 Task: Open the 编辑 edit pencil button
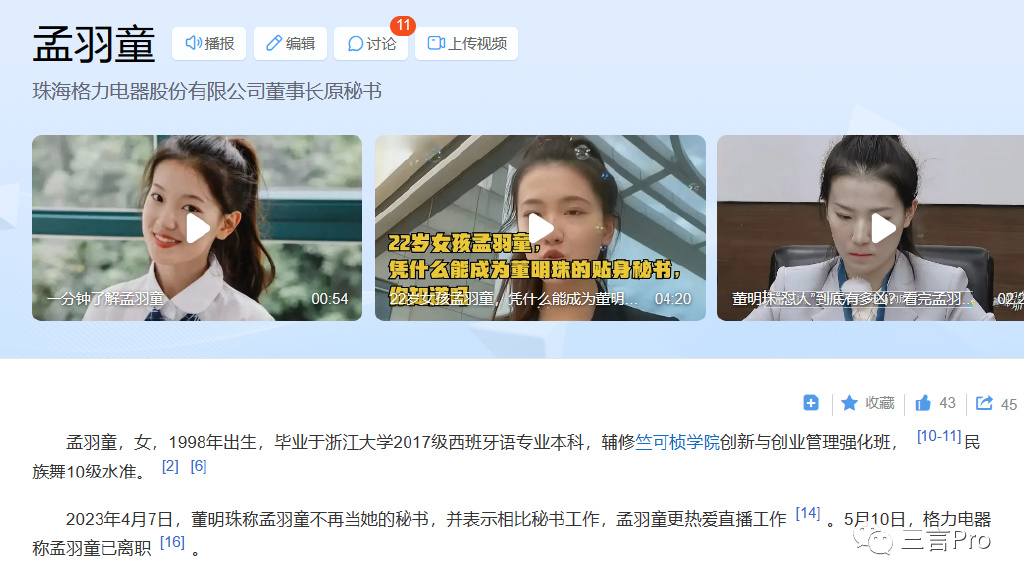tap(290, 44)
